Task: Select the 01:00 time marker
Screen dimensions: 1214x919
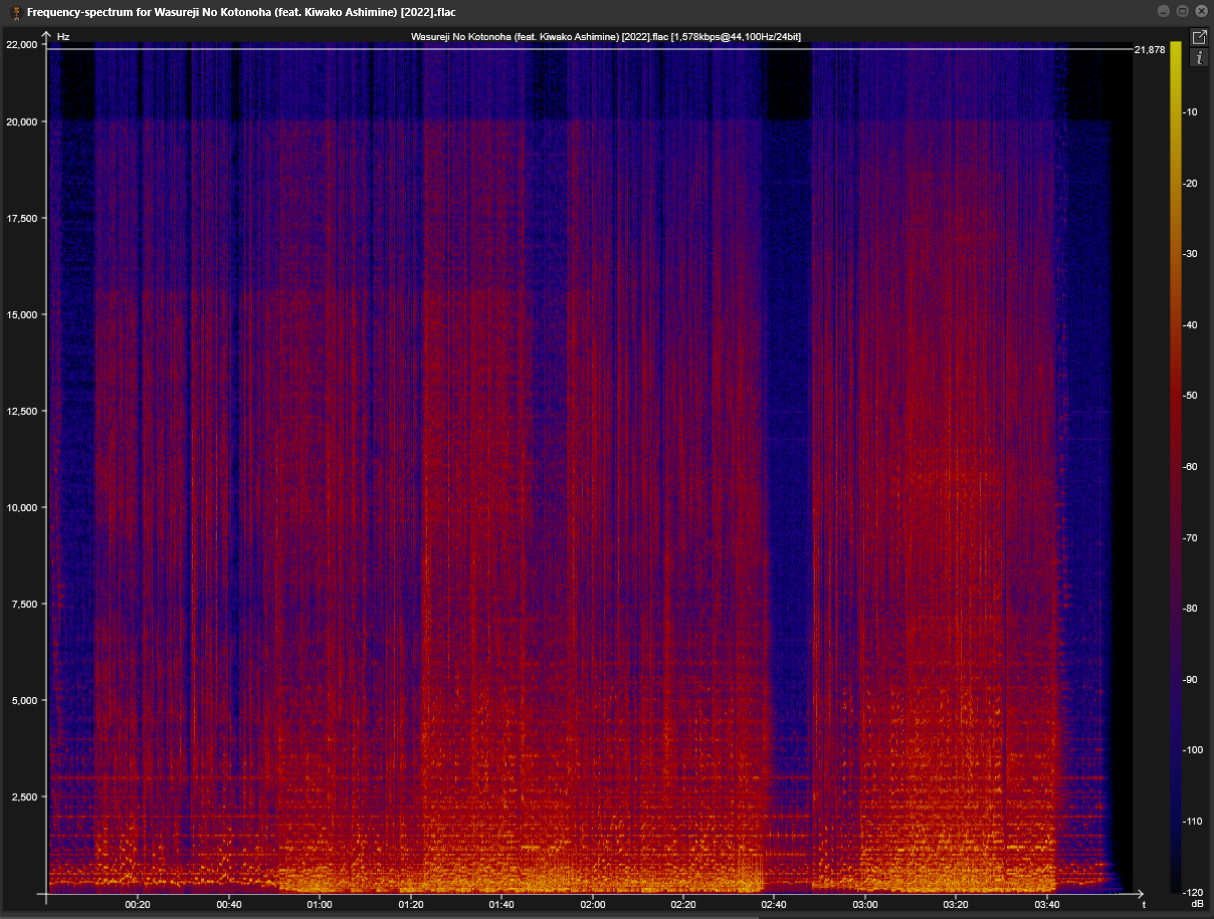Action: coord(320,904)
